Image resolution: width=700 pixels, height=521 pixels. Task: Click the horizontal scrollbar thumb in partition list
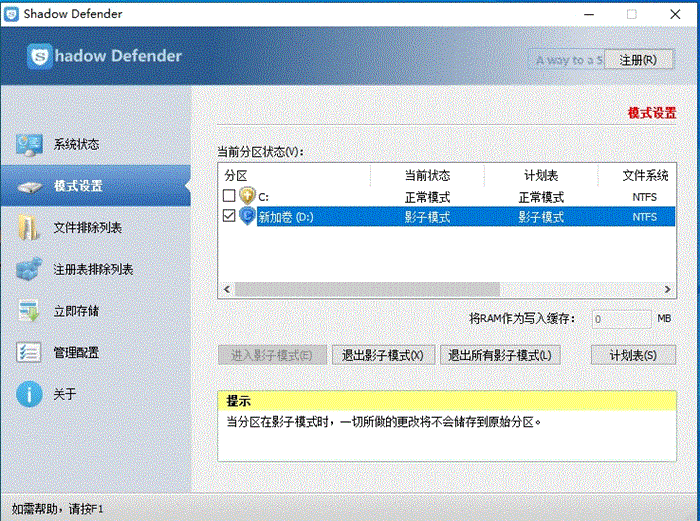point(367,289)
